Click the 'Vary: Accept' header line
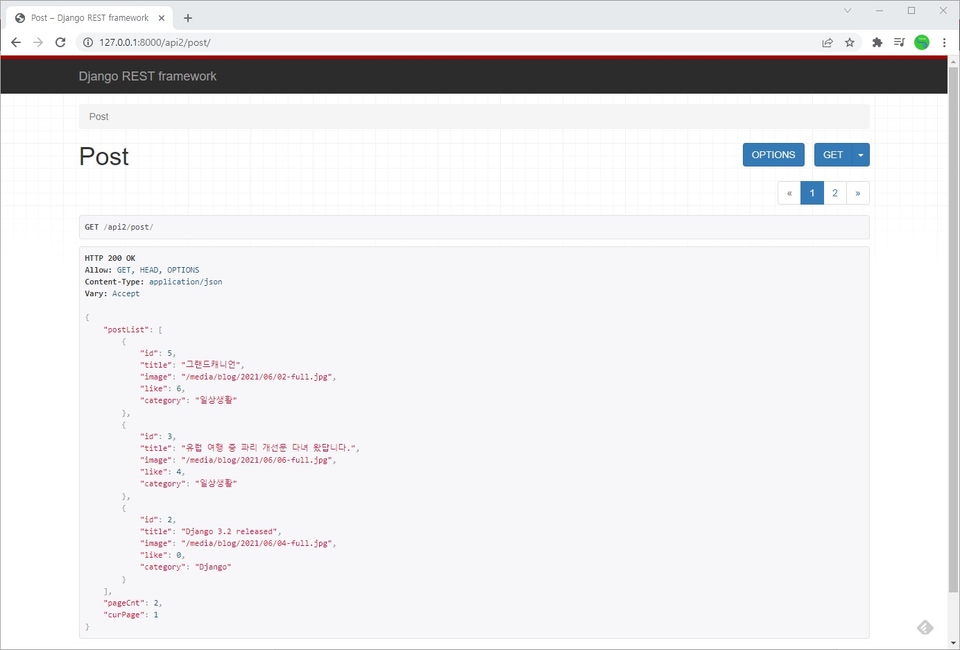The image size is (960, 650). [112, 294]
